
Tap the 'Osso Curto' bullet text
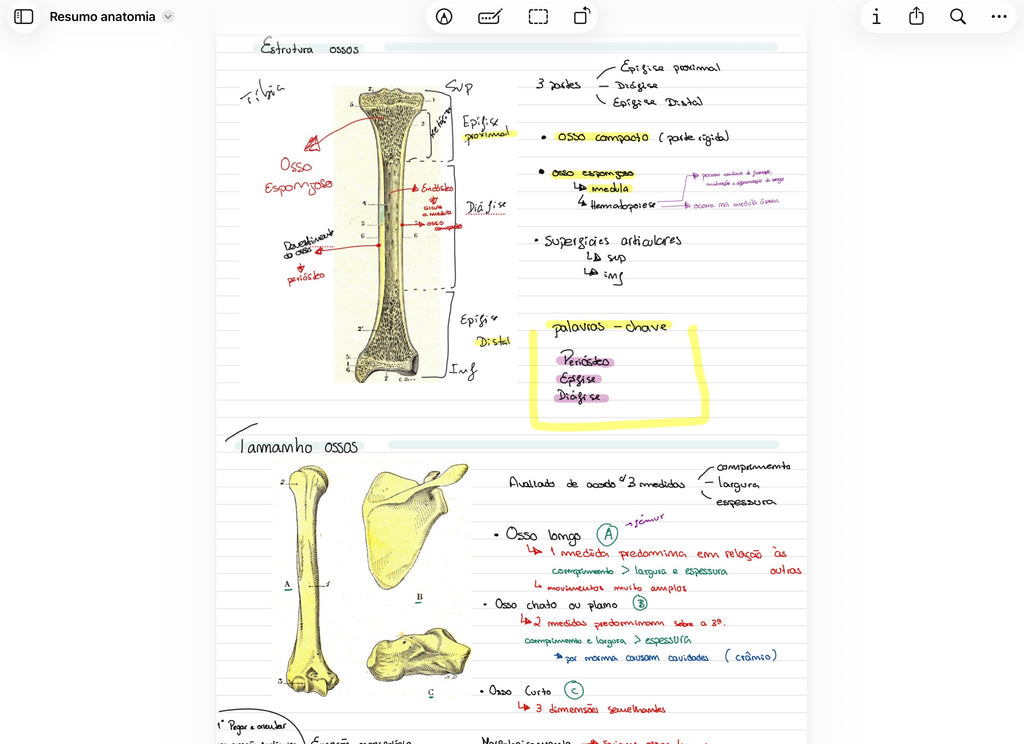(520, 690)
